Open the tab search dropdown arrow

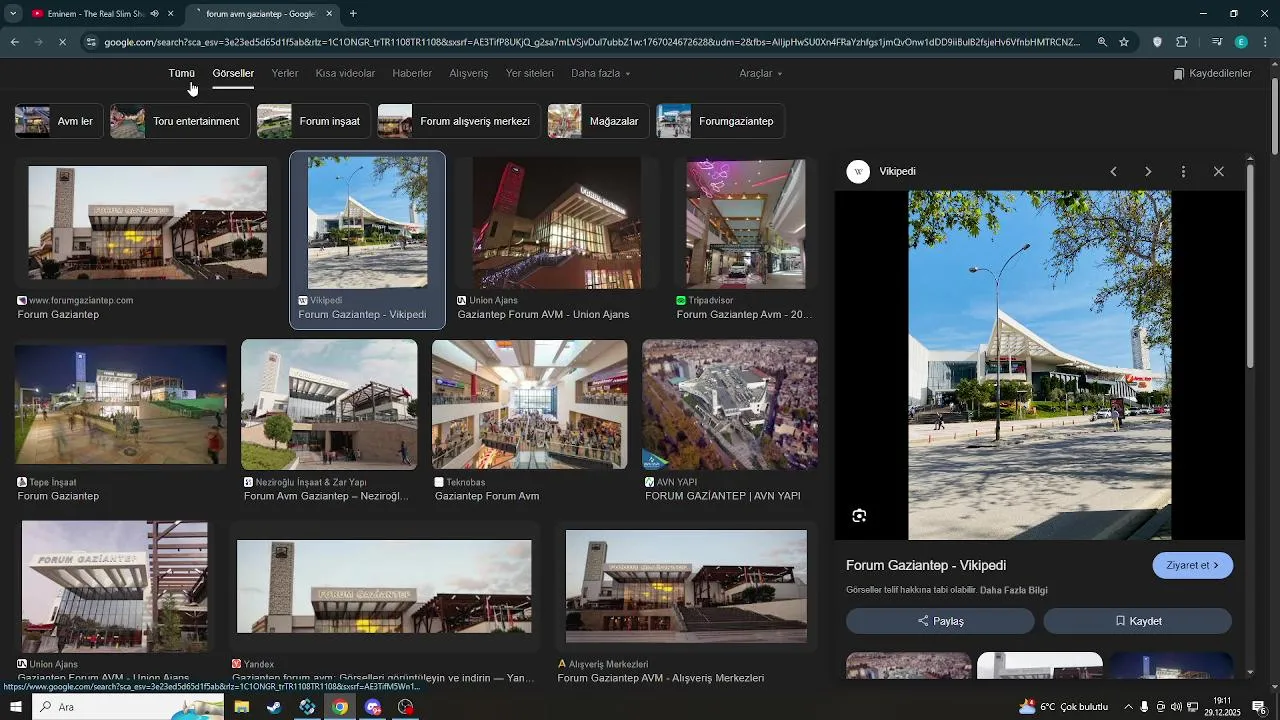click(12, 14)
